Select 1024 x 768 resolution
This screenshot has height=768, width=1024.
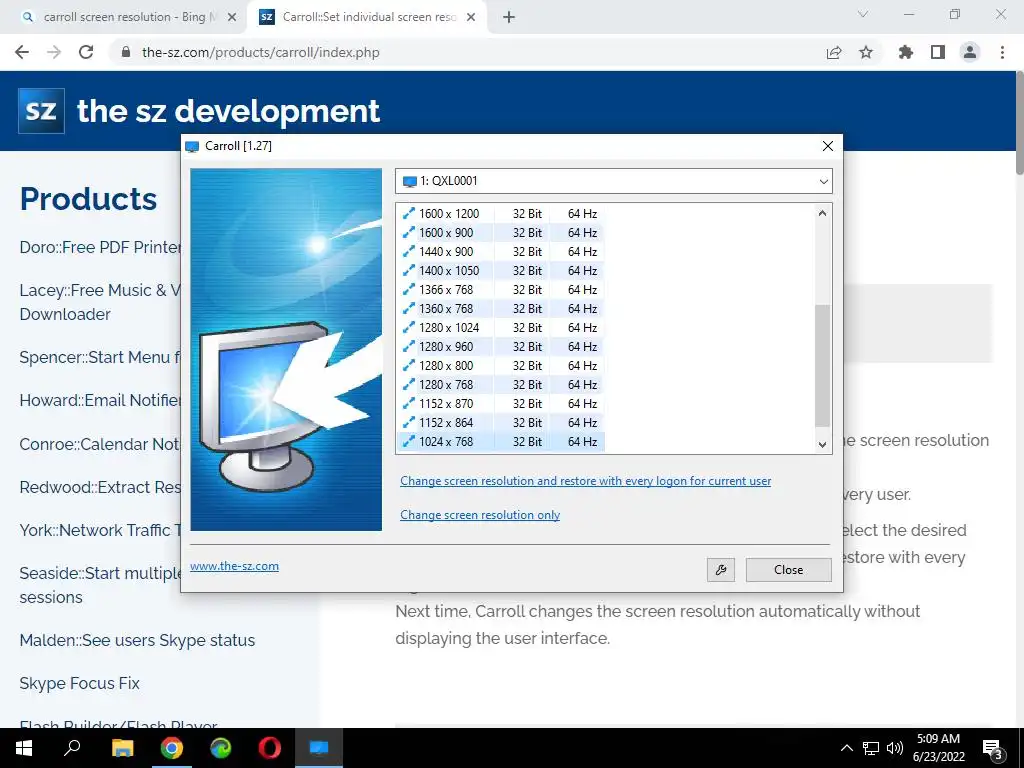500,441
